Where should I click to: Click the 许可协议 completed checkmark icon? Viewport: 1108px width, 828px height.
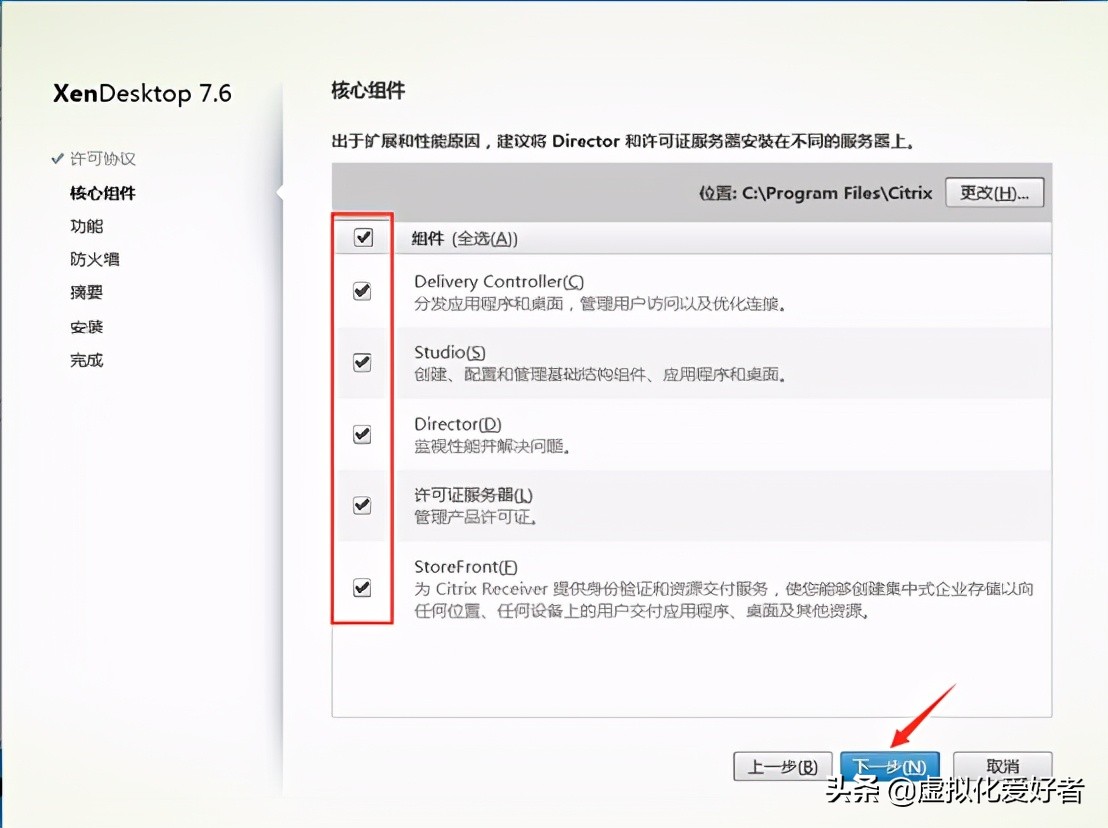pos(57,158)
